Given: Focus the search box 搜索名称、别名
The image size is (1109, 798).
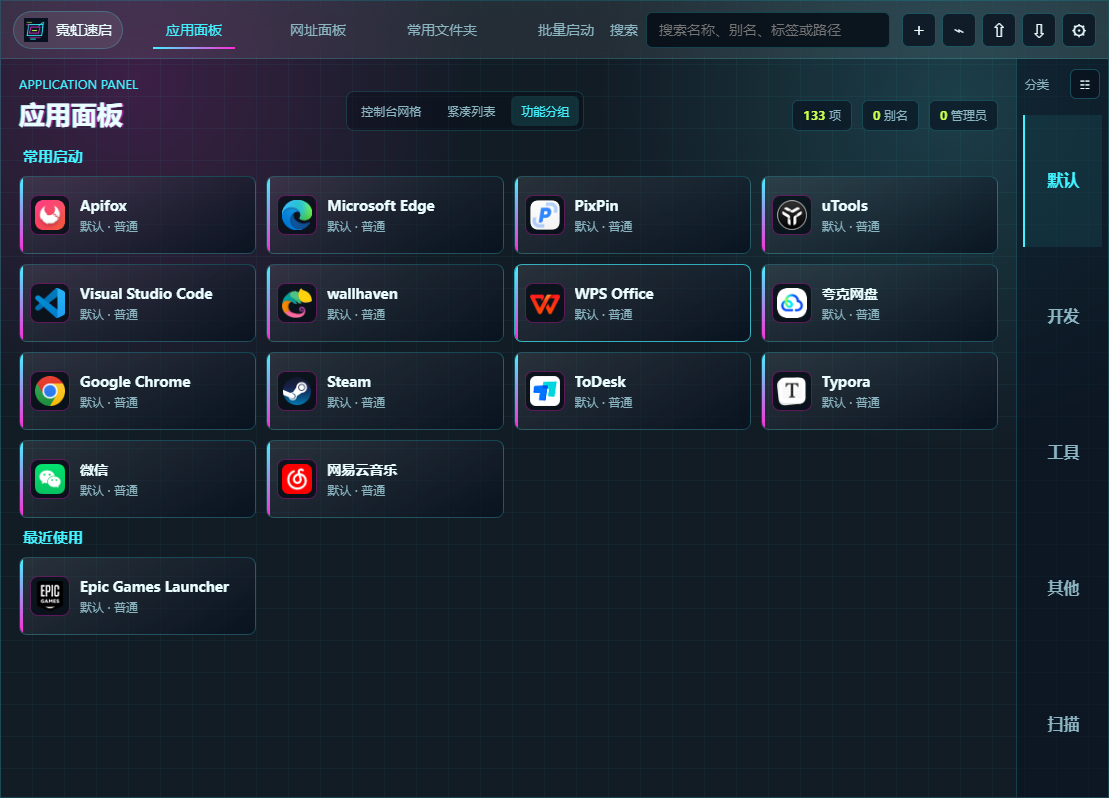Looking at the screenshot, I should click(767, 30).
